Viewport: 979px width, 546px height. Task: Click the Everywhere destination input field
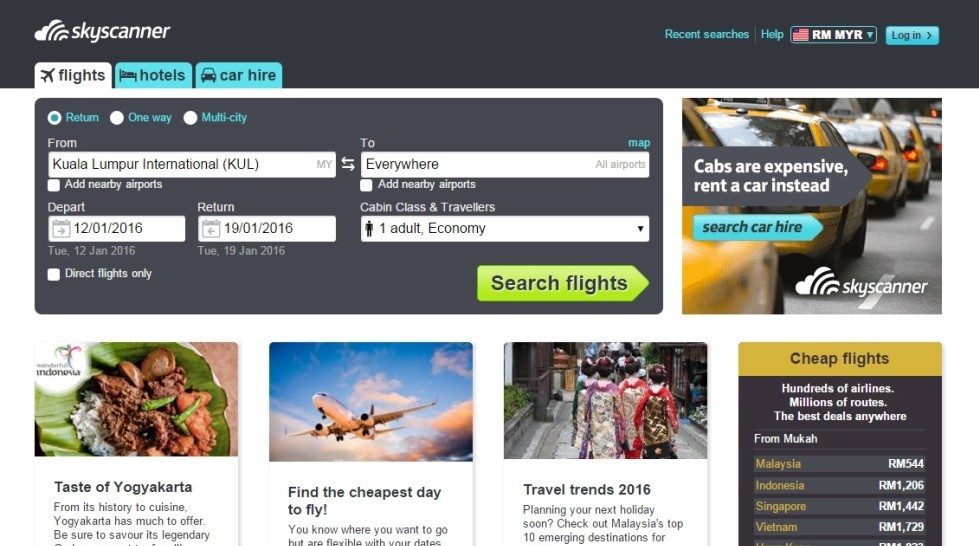click(x=504, y=164)
